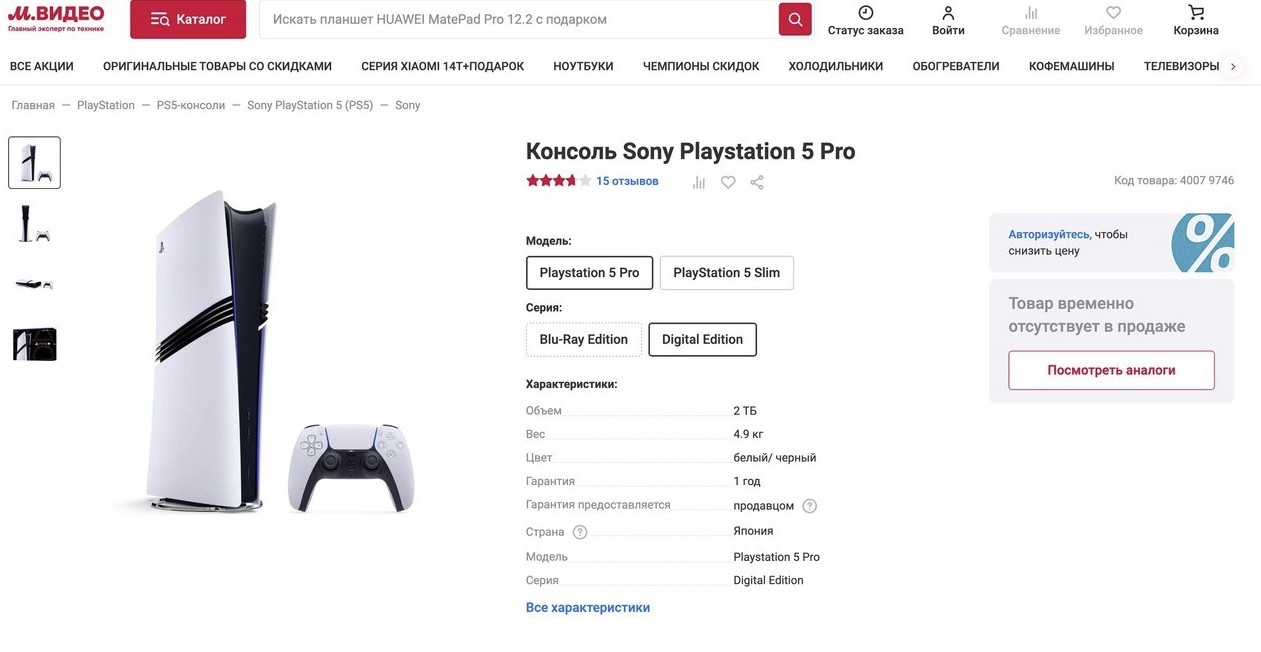Viewport: 1261px width, 652px height.
Task: Click the share icon near reviews
Action: [x=757, y=182]
